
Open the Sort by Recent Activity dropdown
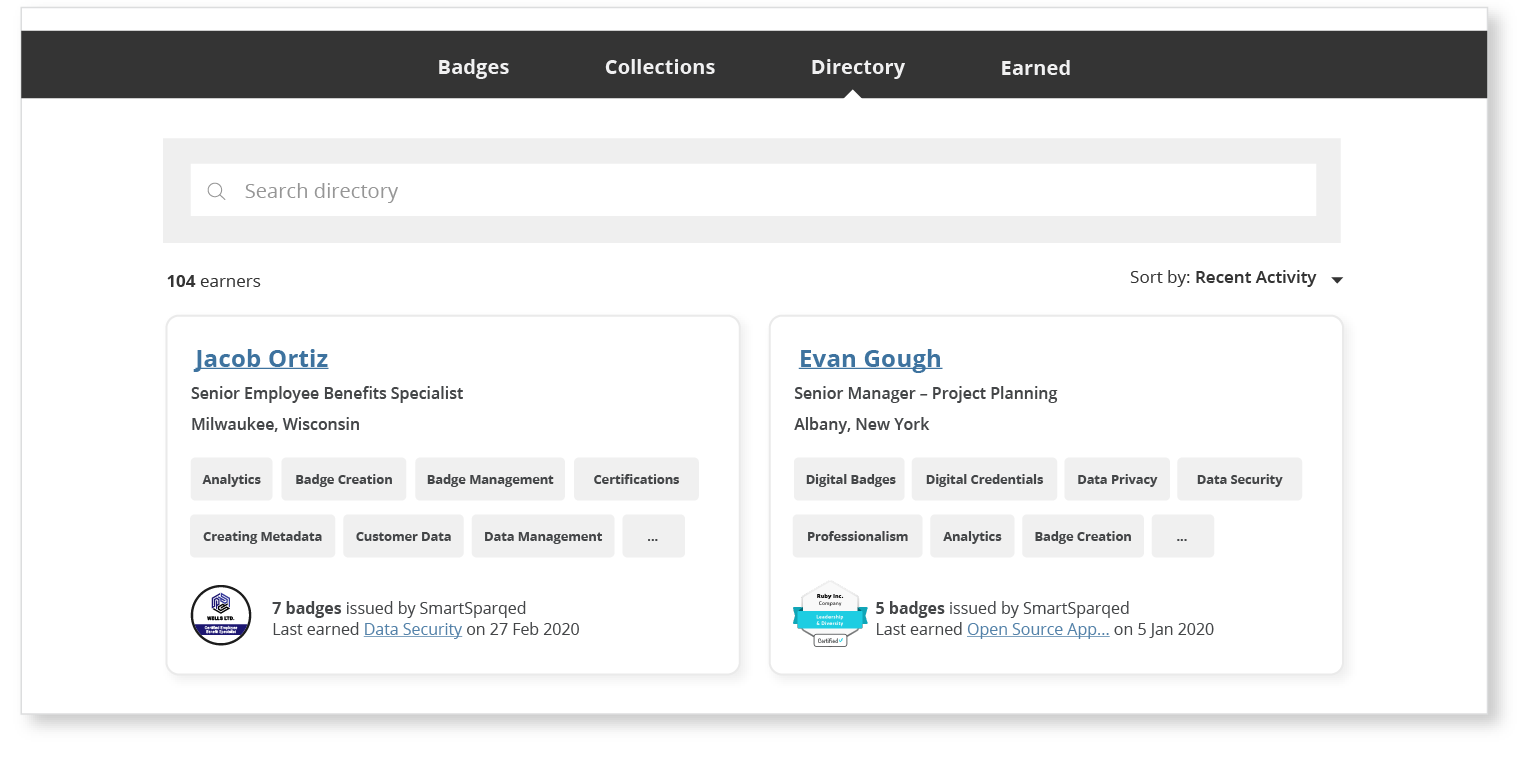point(1268,277)
